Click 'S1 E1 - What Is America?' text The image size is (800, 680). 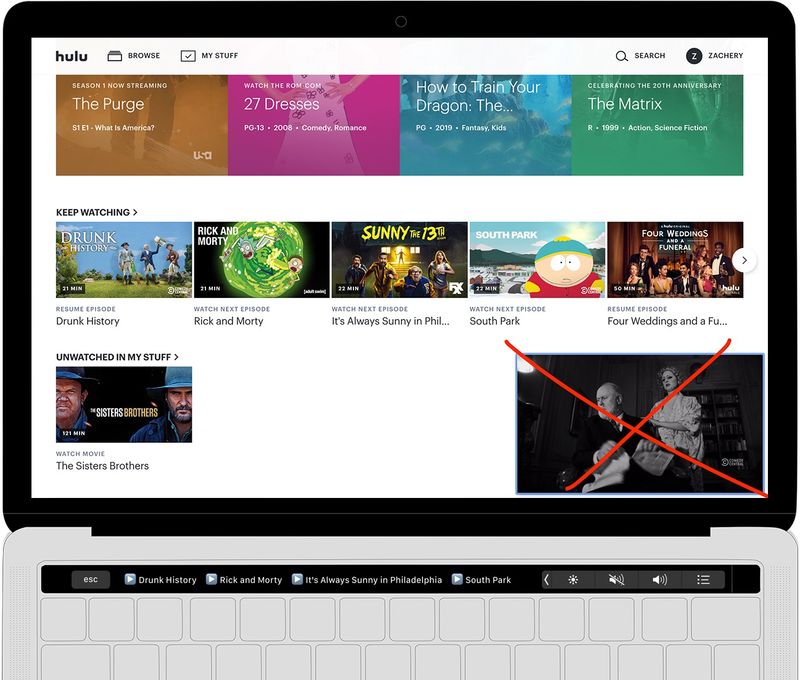point(113,128)
